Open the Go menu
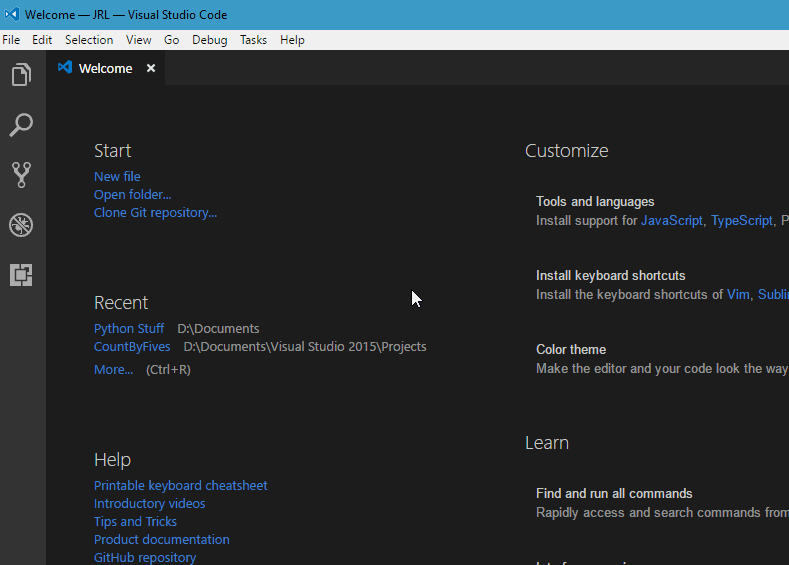789x565 pixels. point(172,40)
